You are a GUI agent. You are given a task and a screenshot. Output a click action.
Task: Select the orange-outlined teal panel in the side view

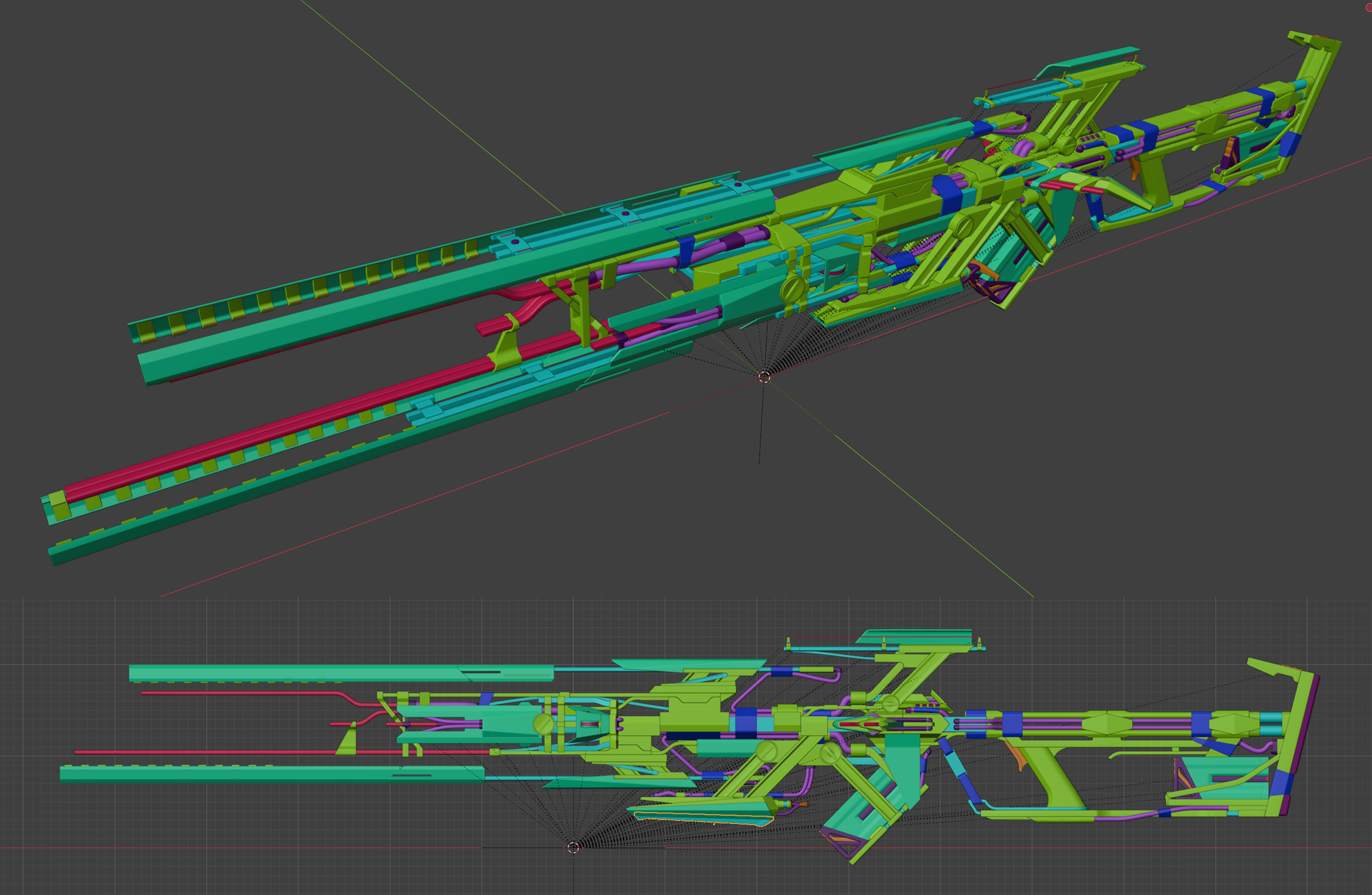pyautogui.click(x=704, y=818)
